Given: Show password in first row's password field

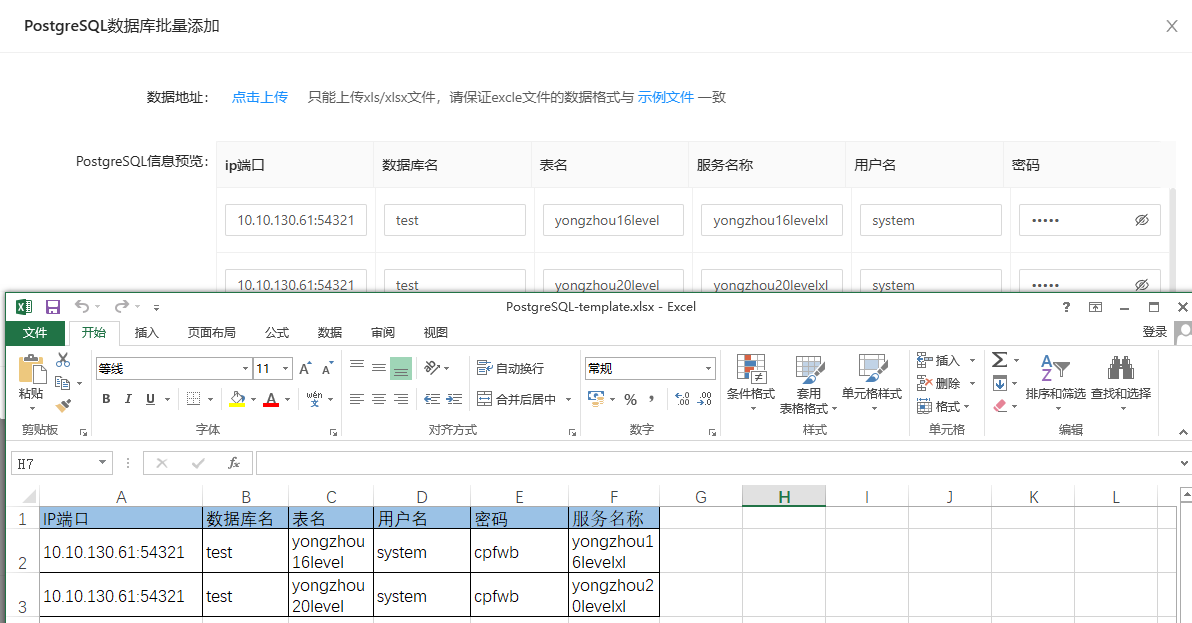Looking at the screenshot, I should click(1141, 220).
